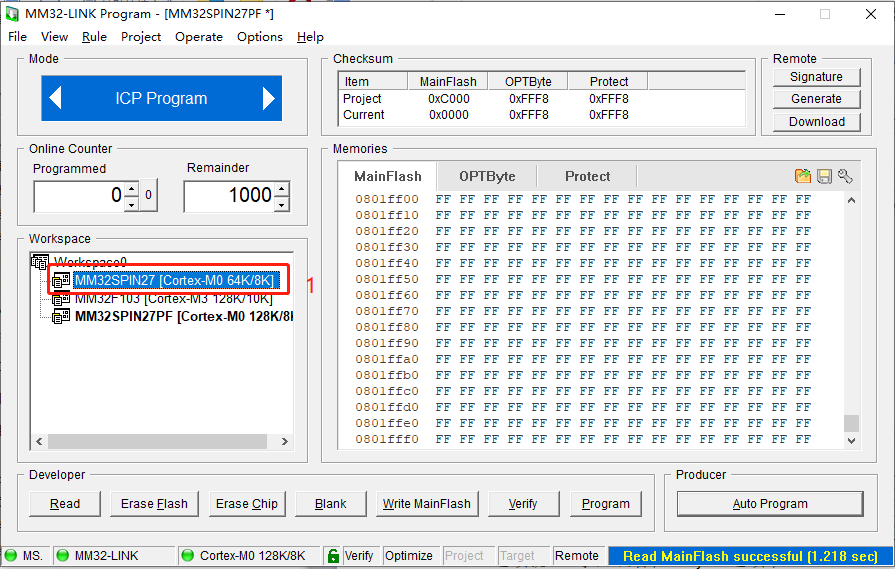Click the Write MainFlash button

[426, 504]
